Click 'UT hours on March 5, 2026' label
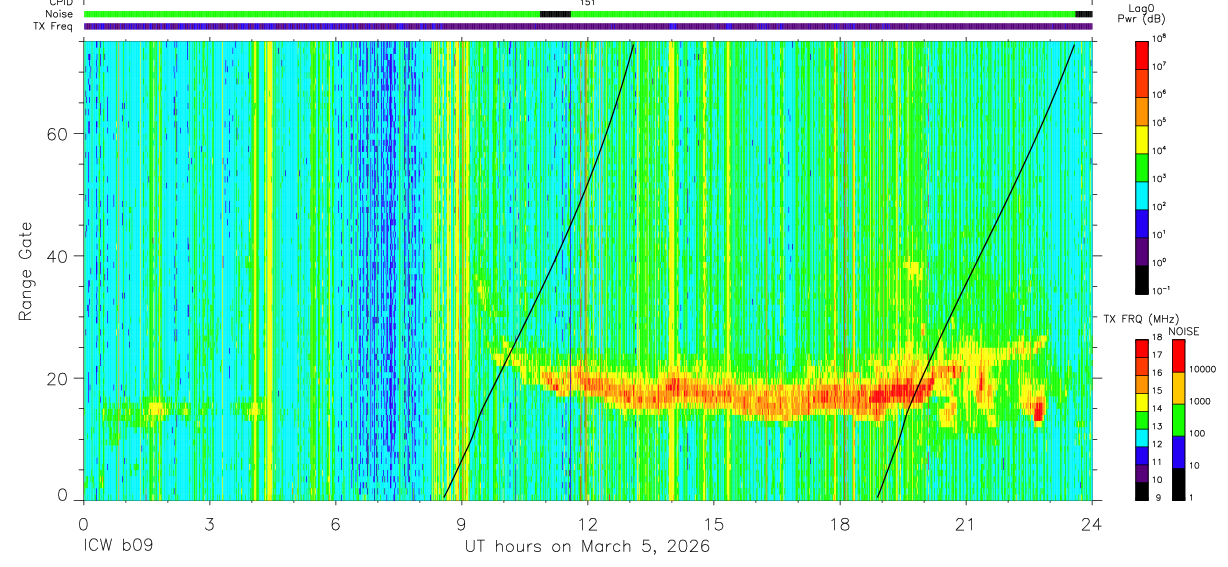 (587, 547)
